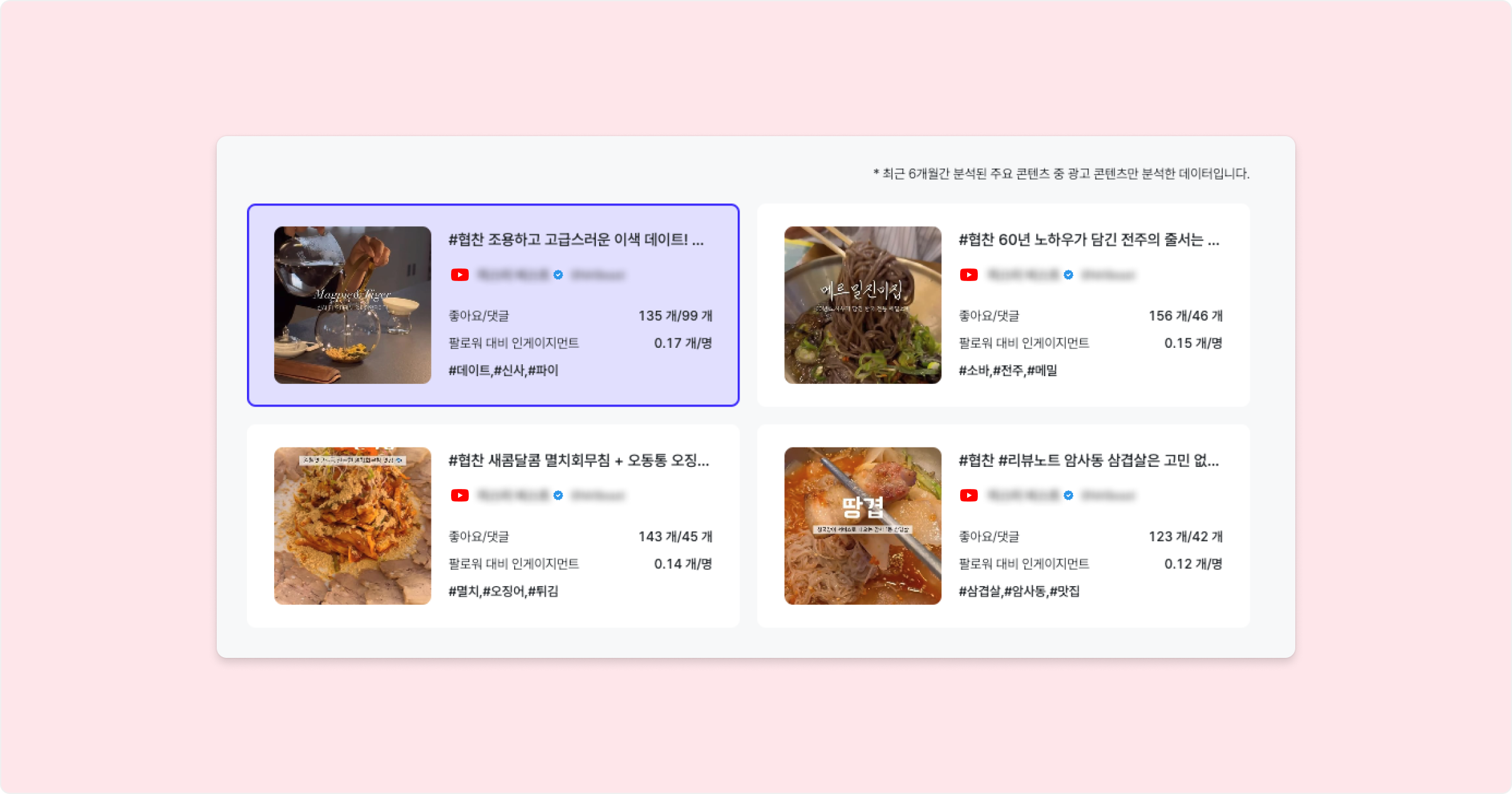The image size is (1512, 794).
Task: Click verified badge on 삼겹살 card
Action: pos(1068,495)
